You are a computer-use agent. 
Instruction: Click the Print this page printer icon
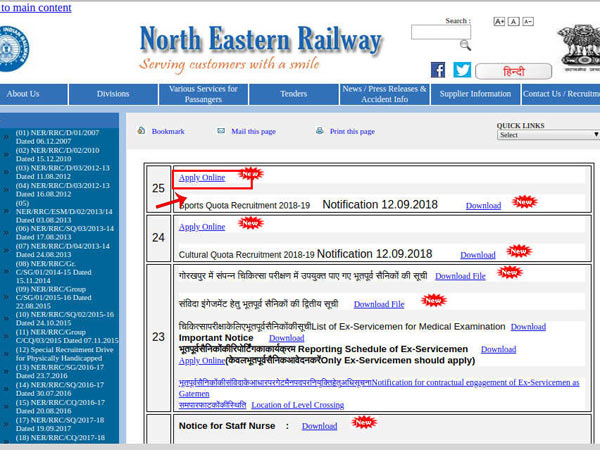tap(320, 131)
